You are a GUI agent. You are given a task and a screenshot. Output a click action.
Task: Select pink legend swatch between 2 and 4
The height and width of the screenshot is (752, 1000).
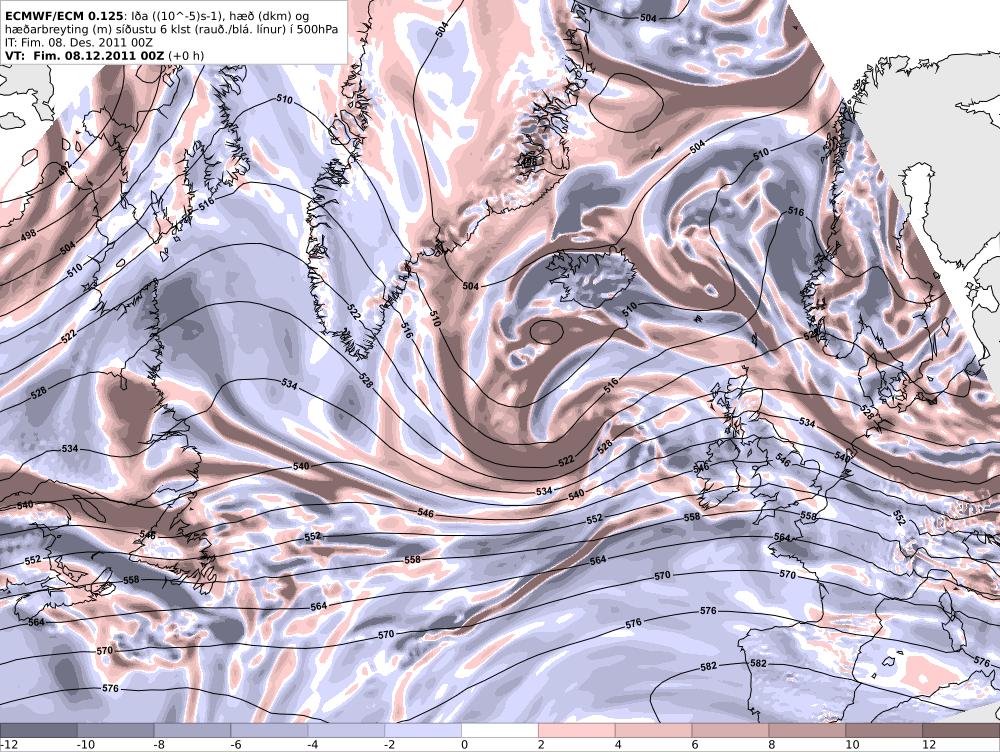point(577,730)
